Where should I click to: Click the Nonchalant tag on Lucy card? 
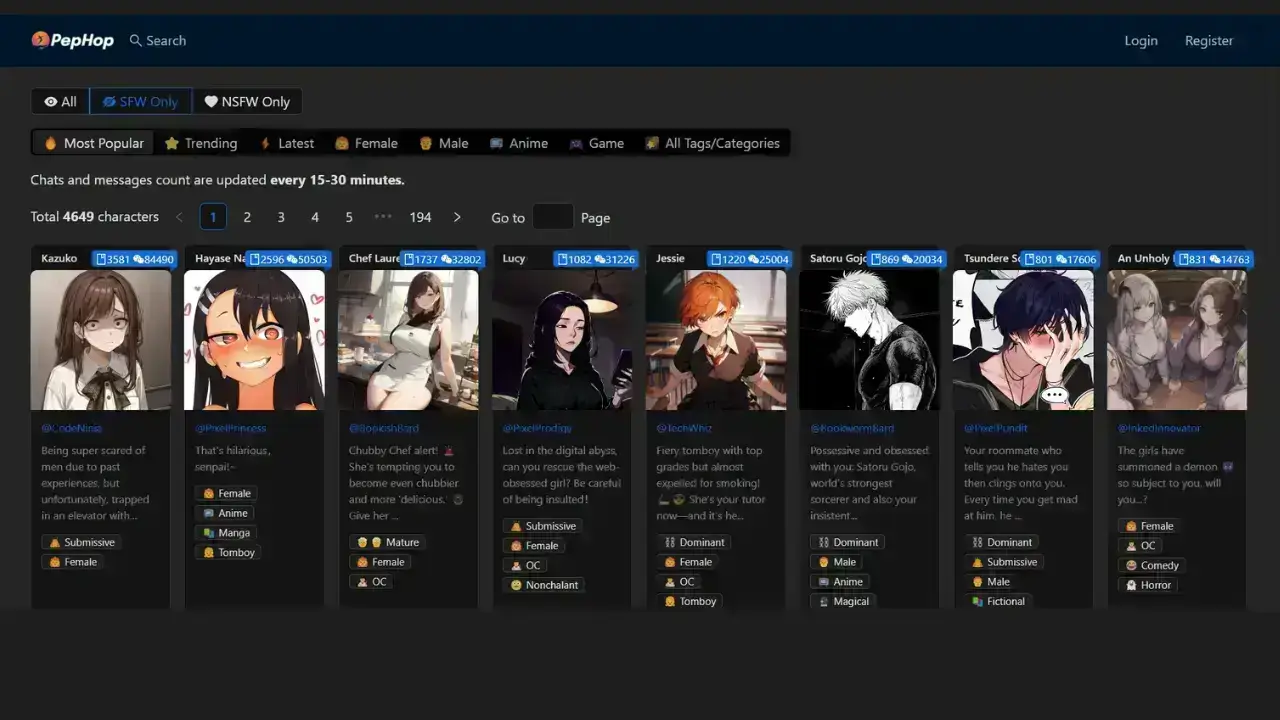pyautogui.click(x=543, y=585)
